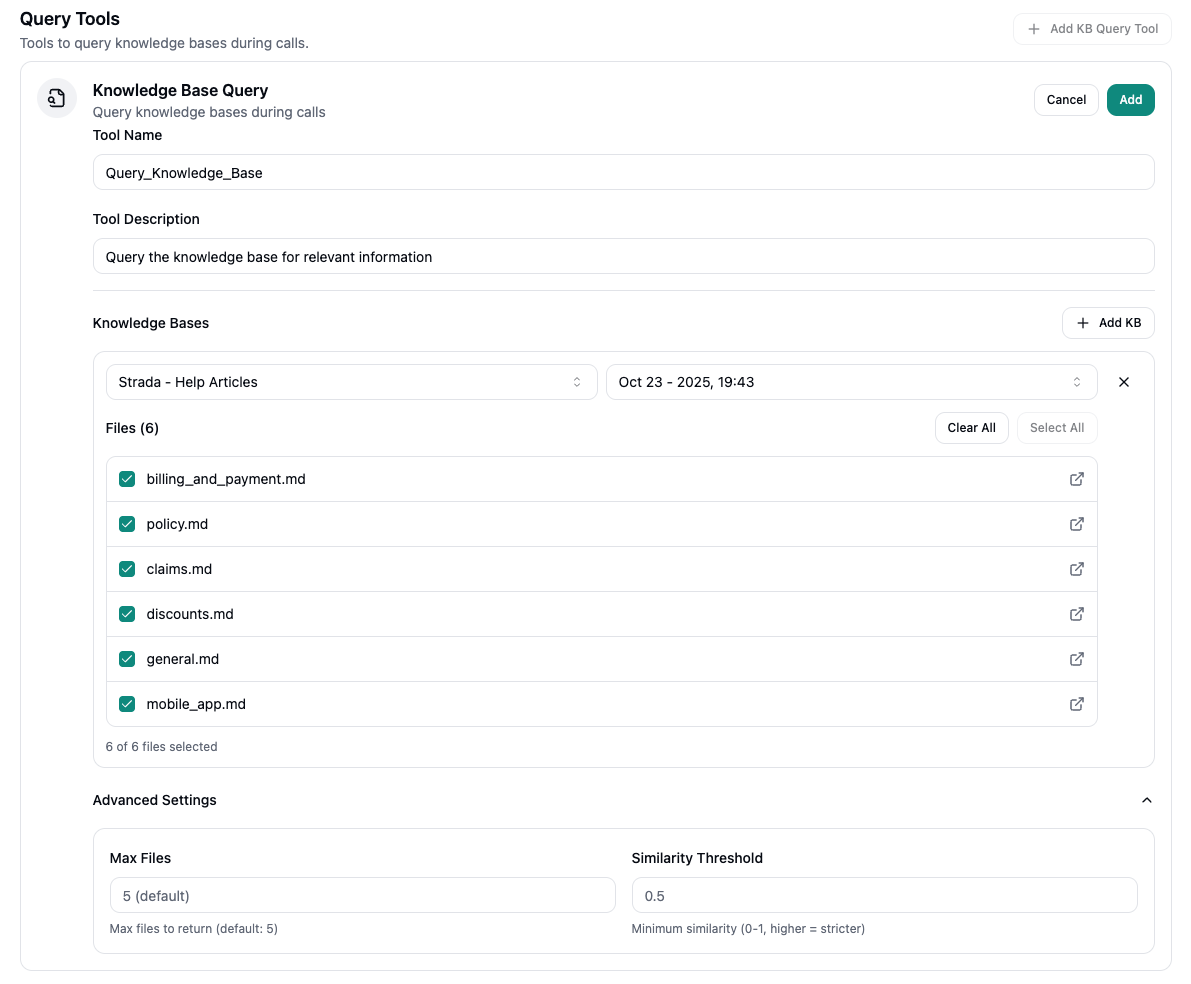
Task: Click the Add button to save tool
Action: coord(1130,99)
